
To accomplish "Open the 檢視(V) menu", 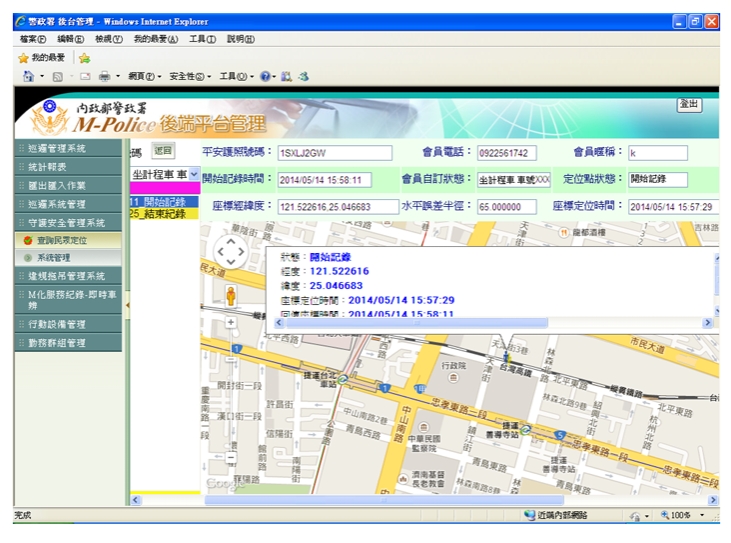I will tap(109, 39).
